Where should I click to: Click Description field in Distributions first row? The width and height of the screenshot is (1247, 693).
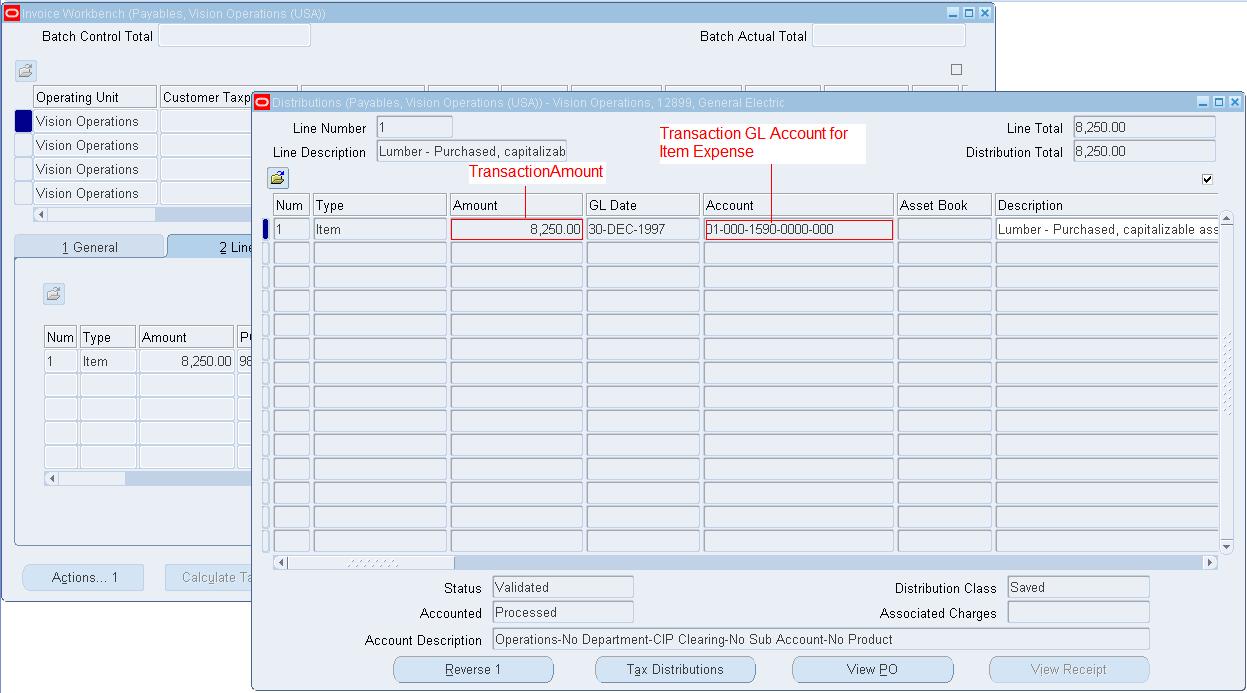pos(1107,229)
